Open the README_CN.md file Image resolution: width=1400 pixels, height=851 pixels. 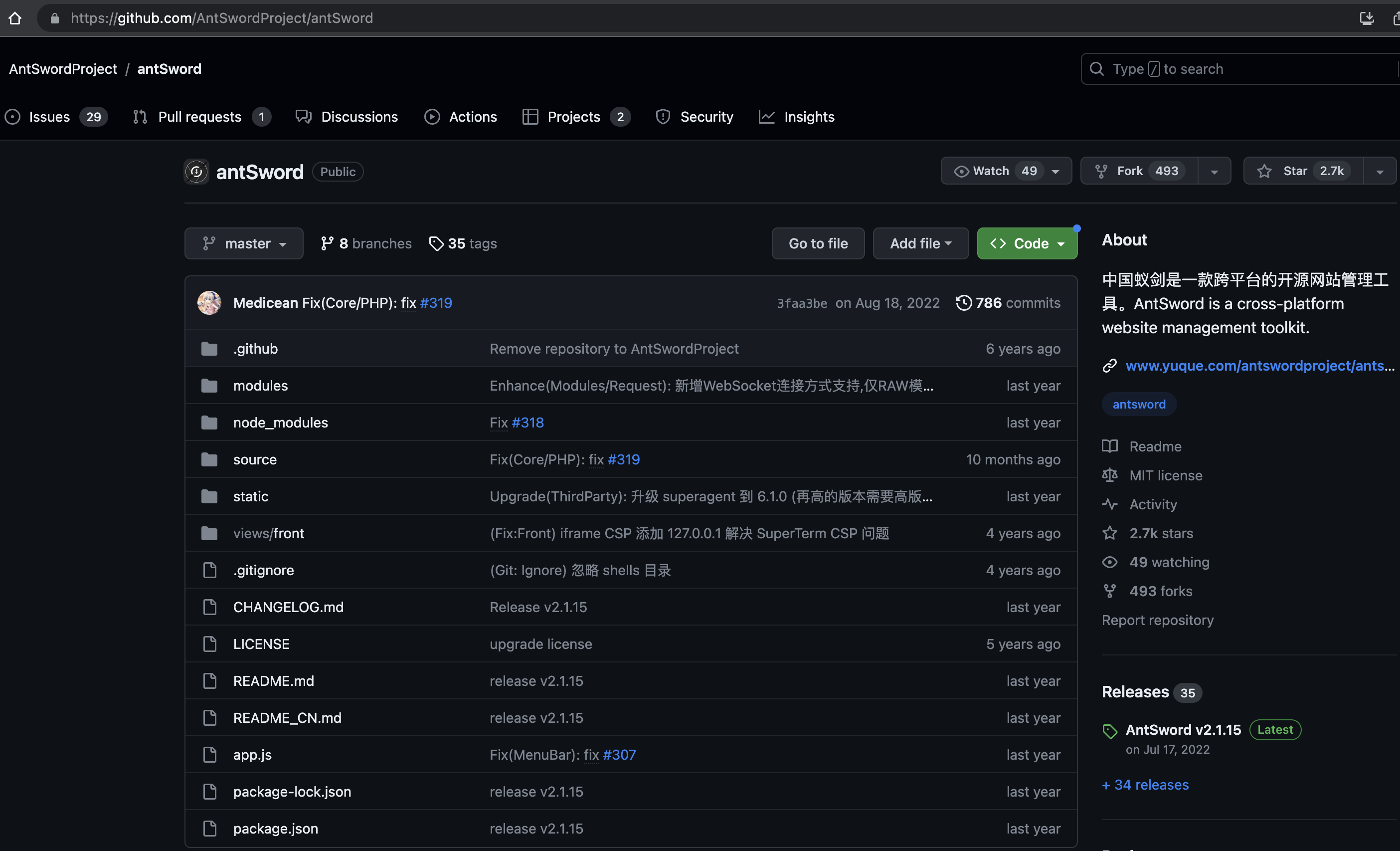[x=287, y=718]
